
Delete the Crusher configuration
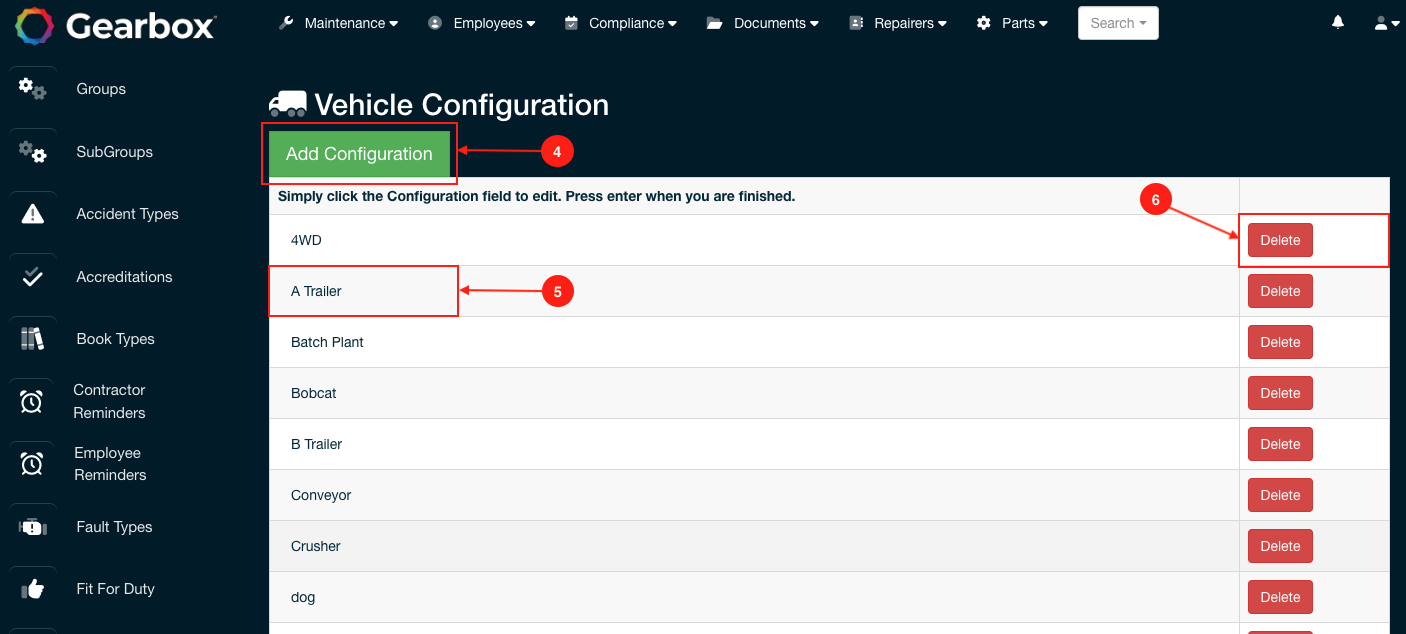click(x=1280, y=546)
